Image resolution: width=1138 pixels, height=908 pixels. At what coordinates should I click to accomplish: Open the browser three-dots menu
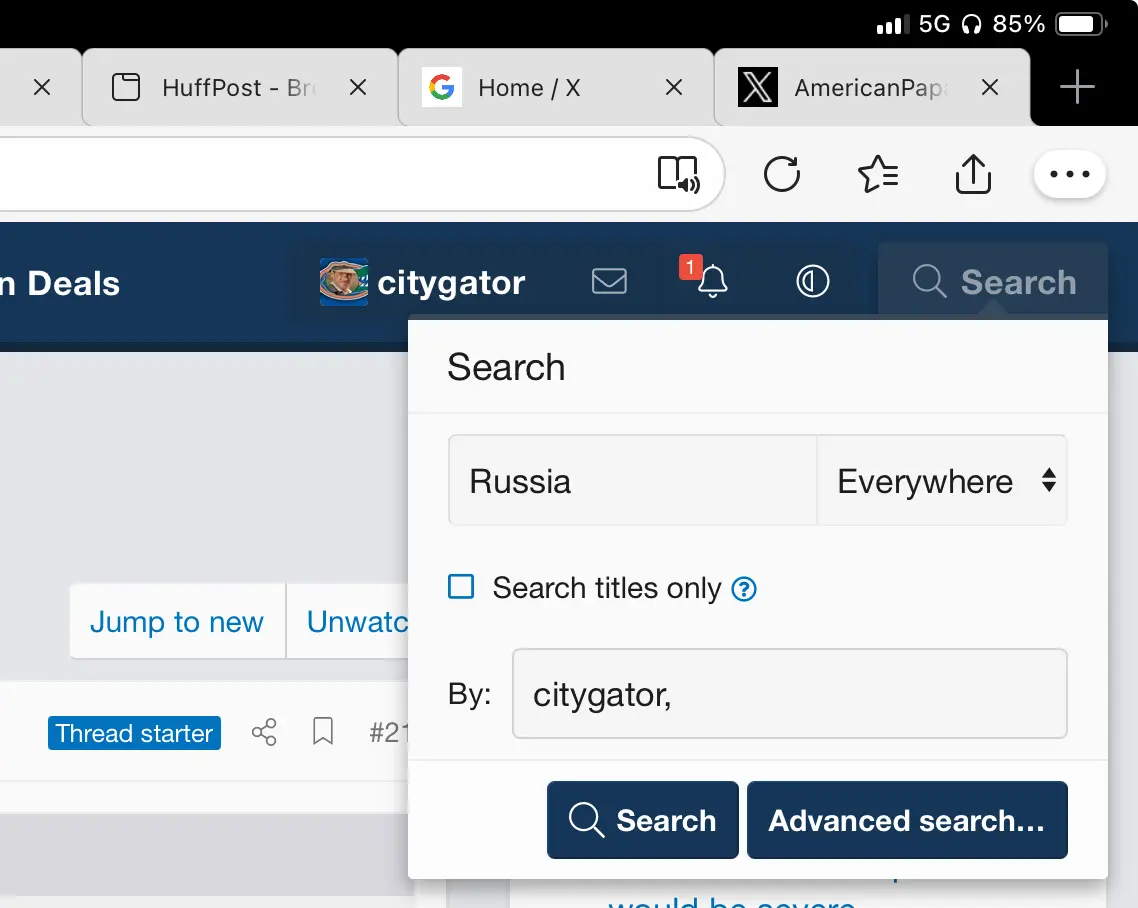[1069, 175]
